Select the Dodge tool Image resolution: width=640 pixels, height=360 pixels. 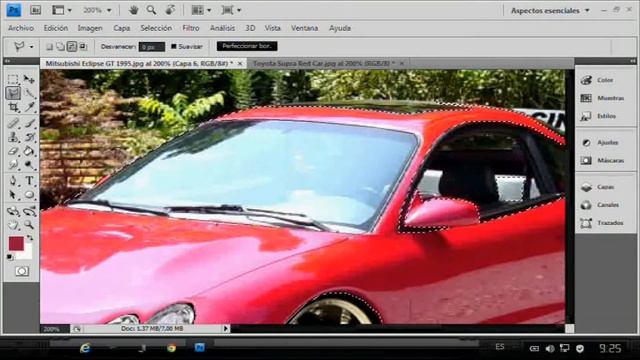coord(29,164)
